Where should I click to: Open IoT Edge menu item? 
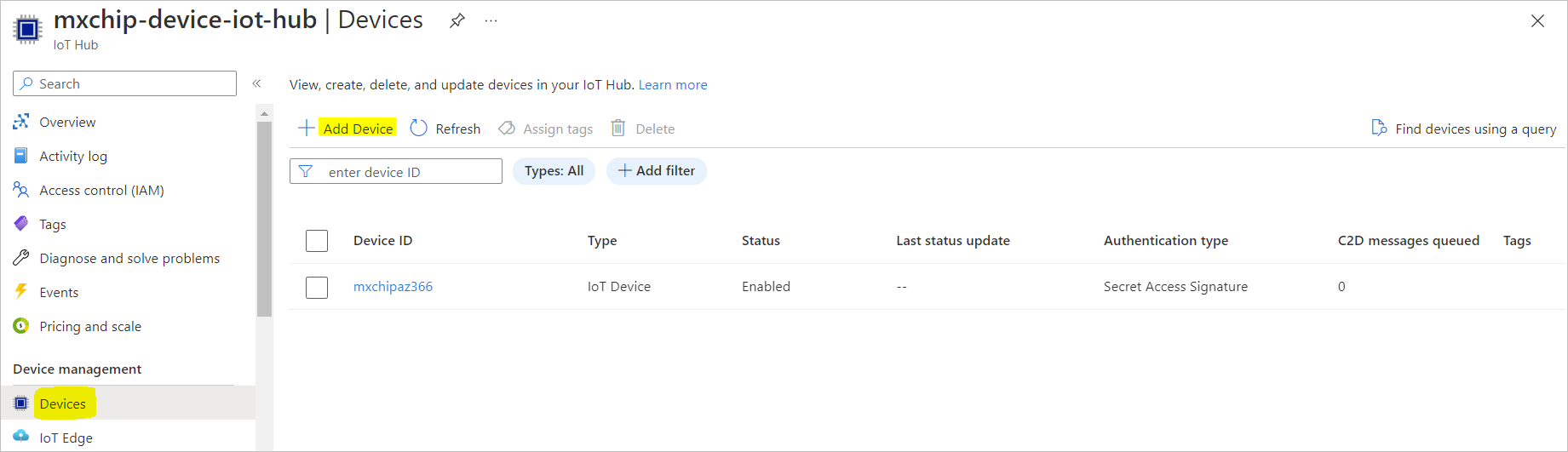click(66, 438)
